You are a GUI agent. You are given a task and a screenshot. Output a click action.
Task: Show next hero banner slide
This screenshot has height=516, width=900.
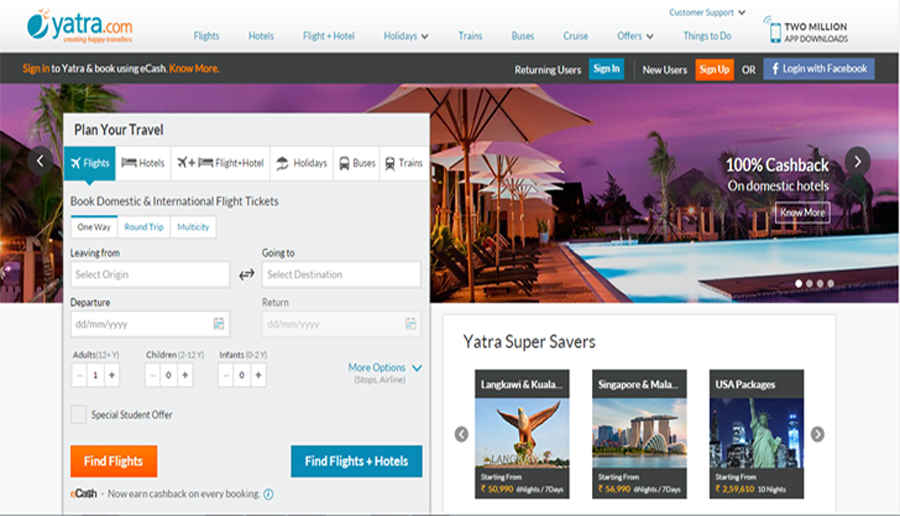(x=858, y=161)
